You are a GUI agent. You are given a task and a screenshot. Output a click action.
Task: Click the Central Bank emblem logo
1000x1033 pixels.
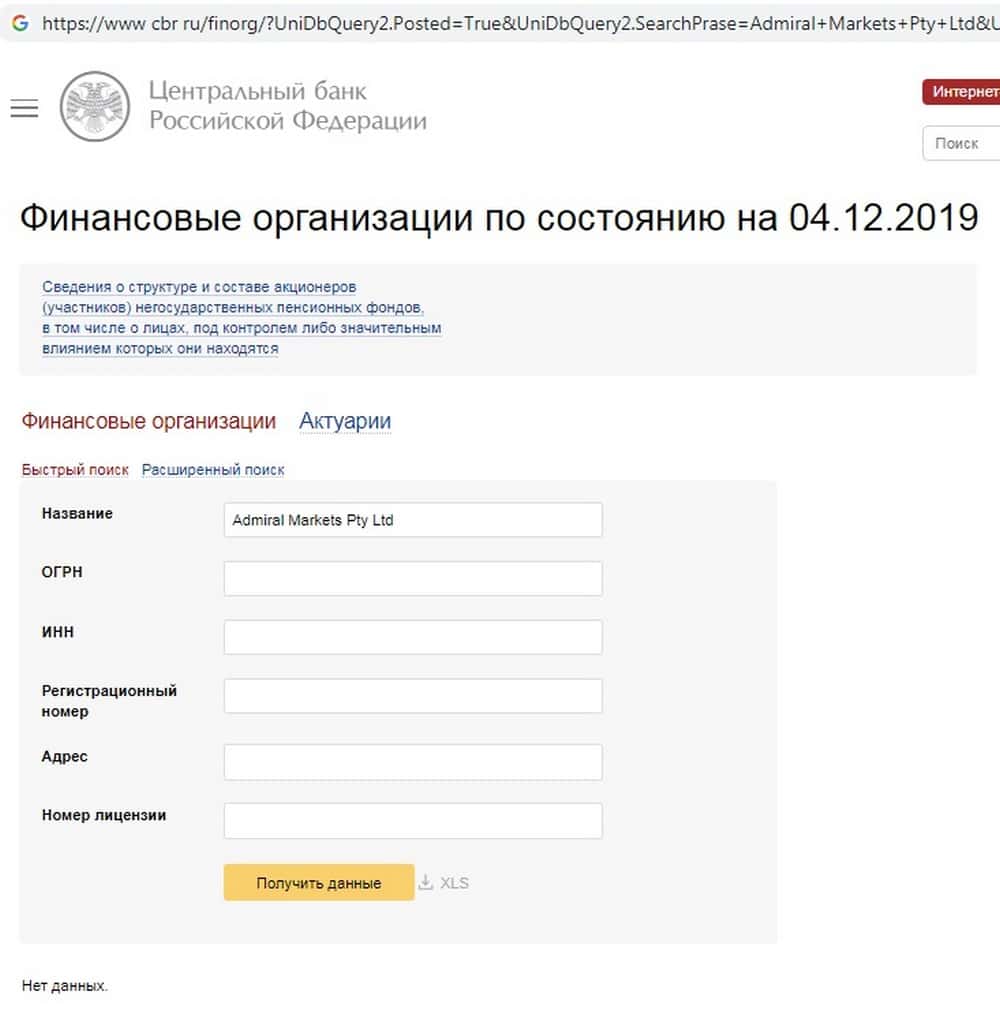(x=95, y=106)
